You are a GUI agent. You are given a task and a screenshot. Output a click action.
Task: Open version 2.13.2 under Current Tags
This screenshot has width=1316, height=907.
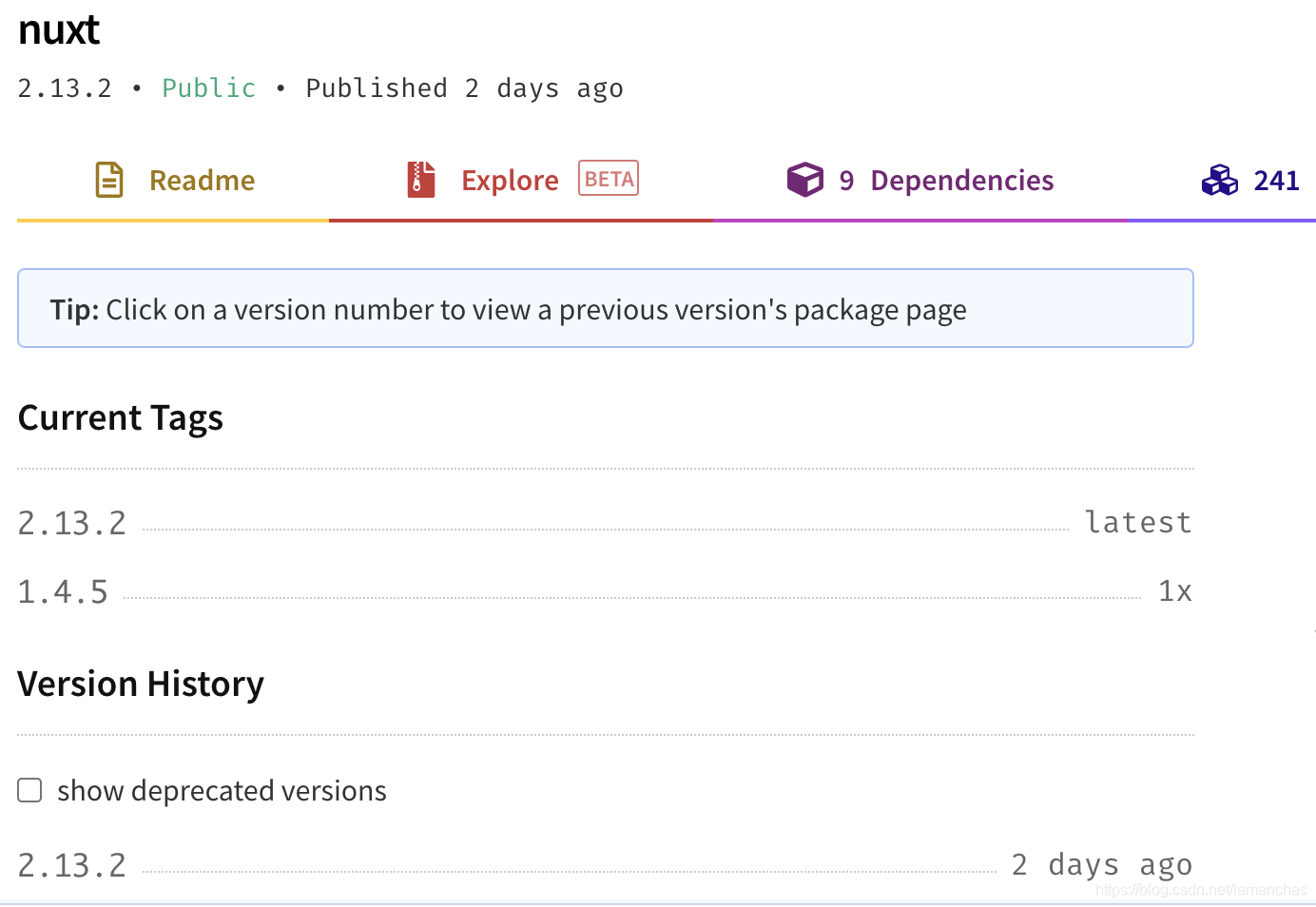point(72,524)
